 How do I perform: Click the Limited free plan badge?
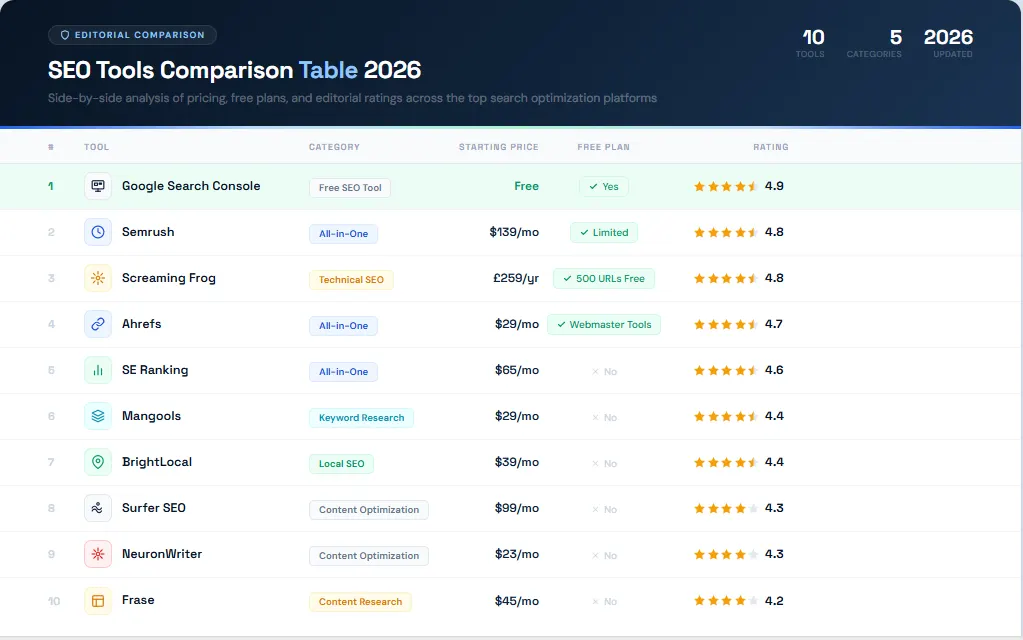[x=603, y=232]
